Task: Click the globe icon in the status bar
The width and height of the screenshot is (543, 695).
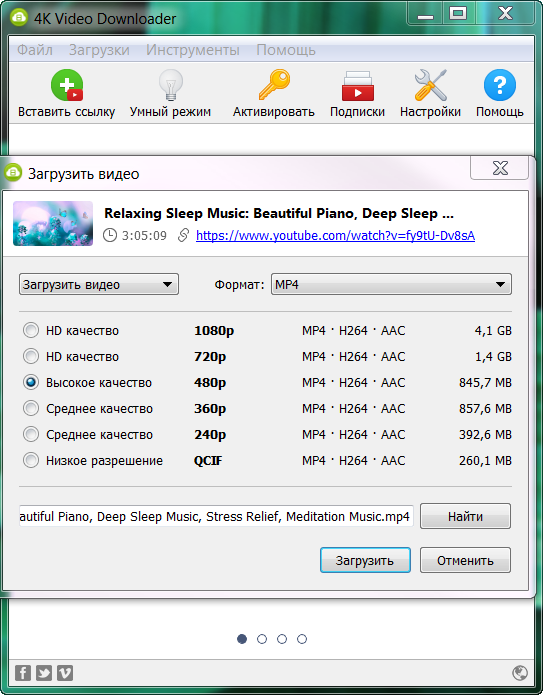Action: click(x=520, y=673)
